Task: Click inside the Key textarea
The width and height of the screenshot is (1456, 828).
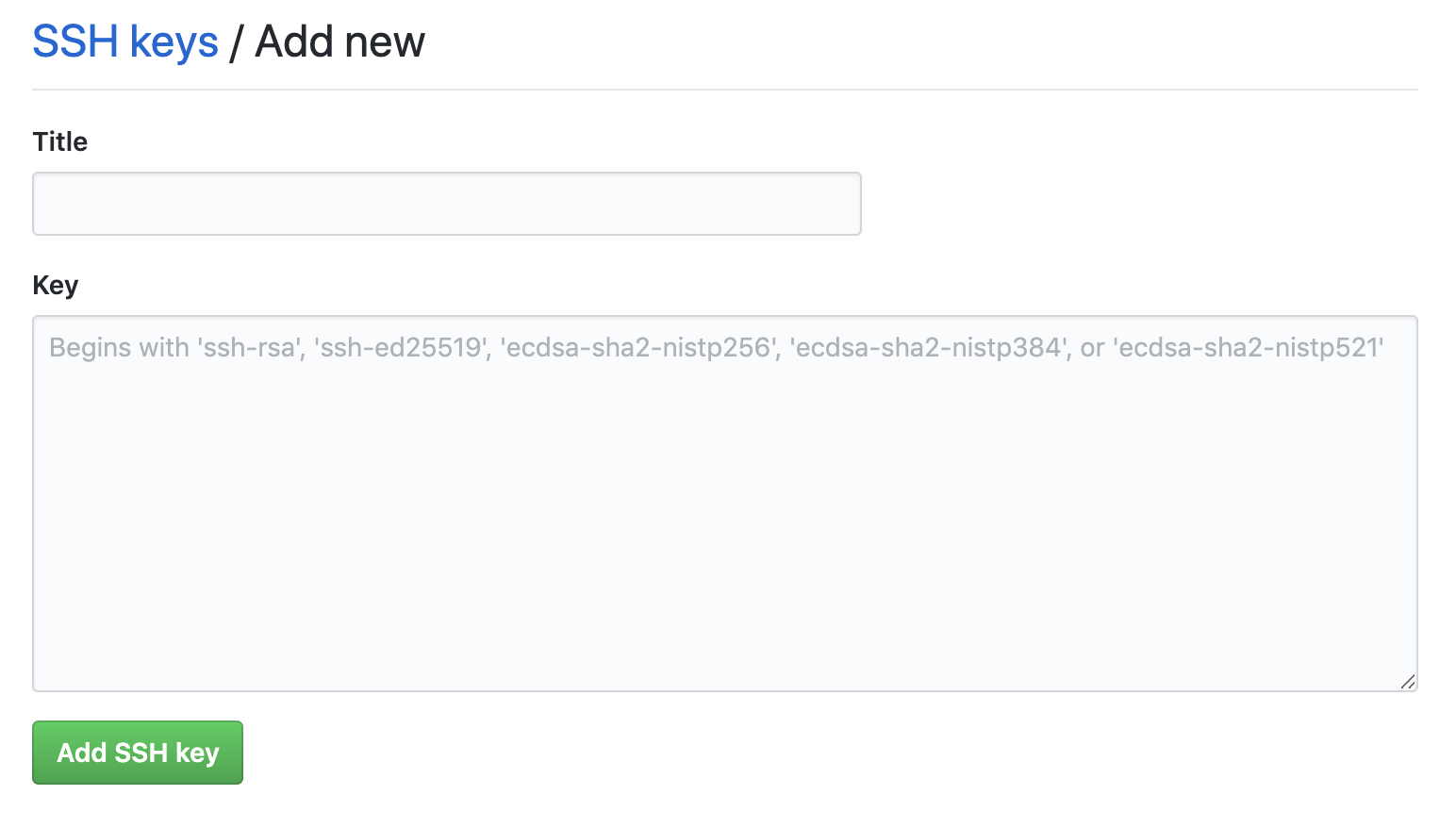Action: point(725,504)
